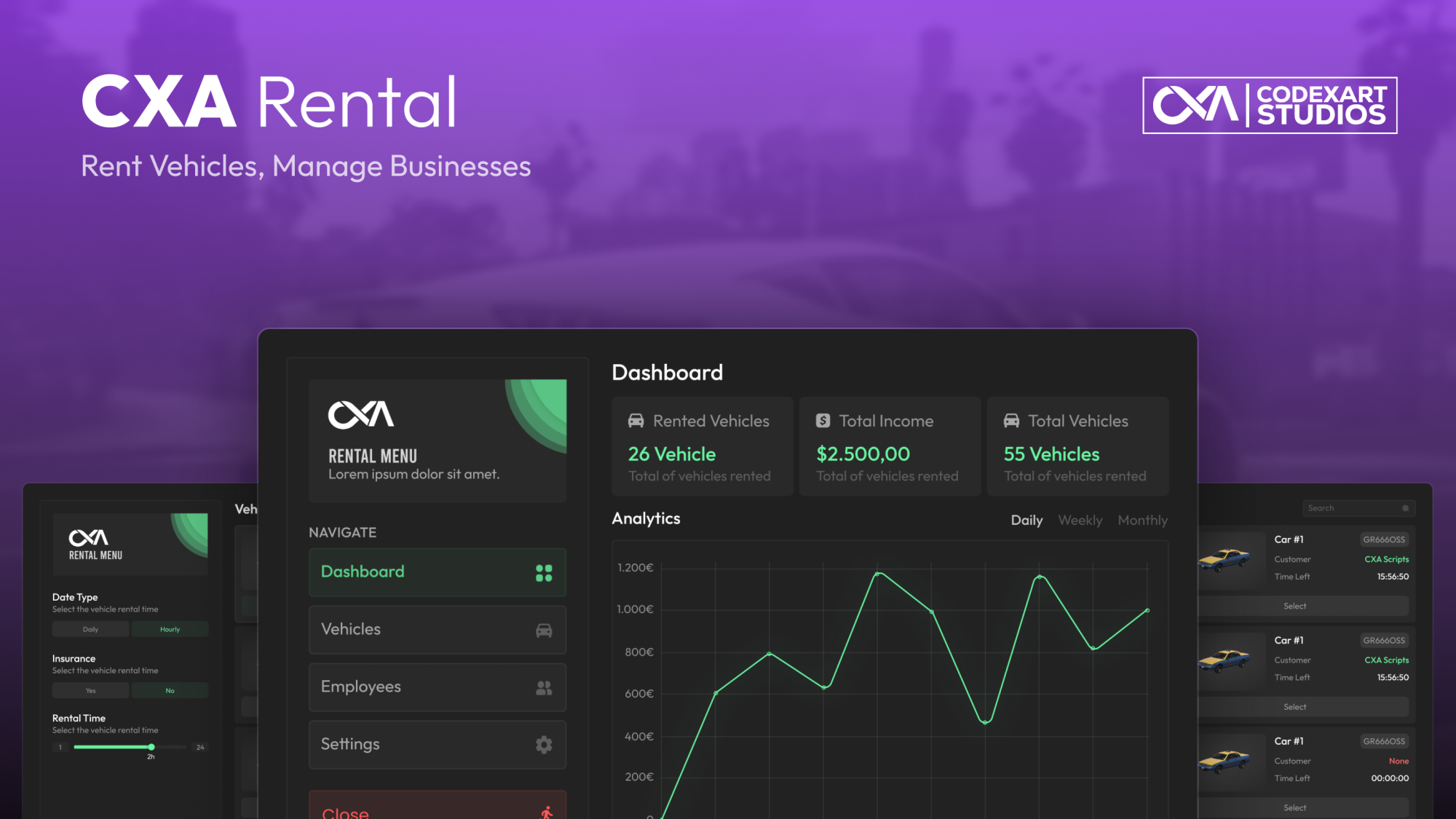Image resolution: width=1456 pixels, height=819 pixels.
Task: Click the Codexart Studios logo
Action: [x=1270, y=106]
